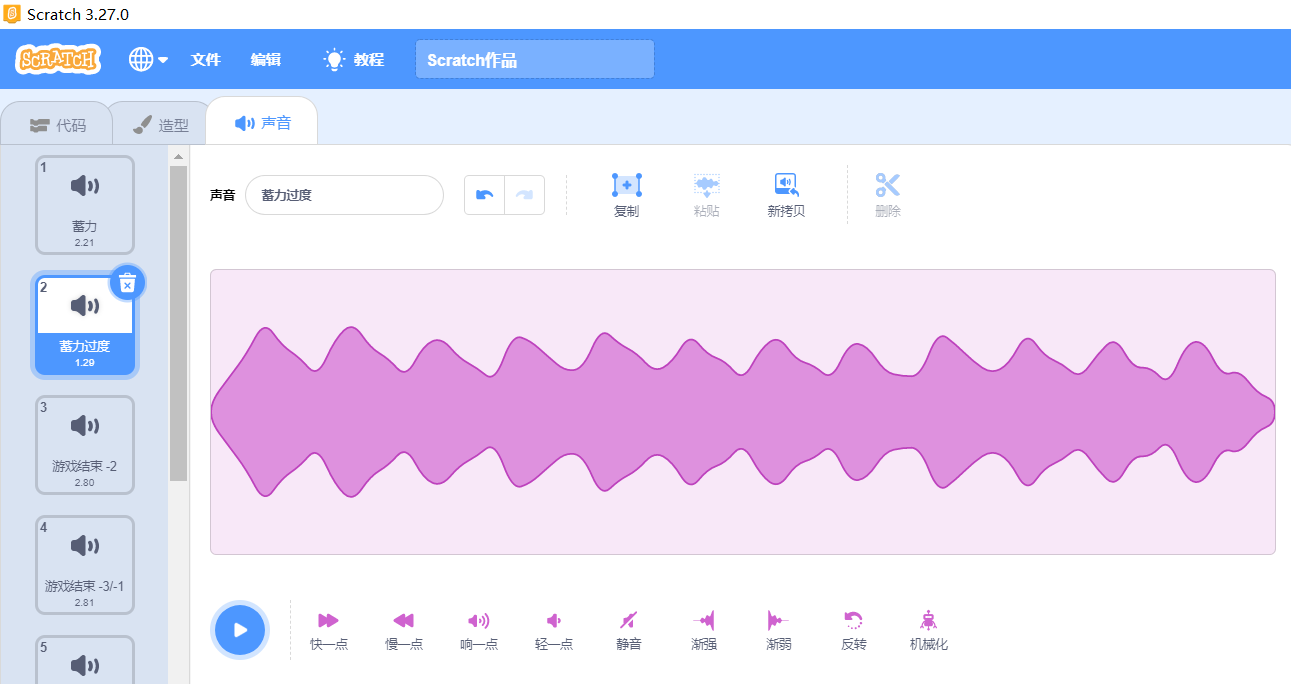Click the project title field Scratch作品
The height and width of the screenshot is (684, 1291).
point(535,59)
